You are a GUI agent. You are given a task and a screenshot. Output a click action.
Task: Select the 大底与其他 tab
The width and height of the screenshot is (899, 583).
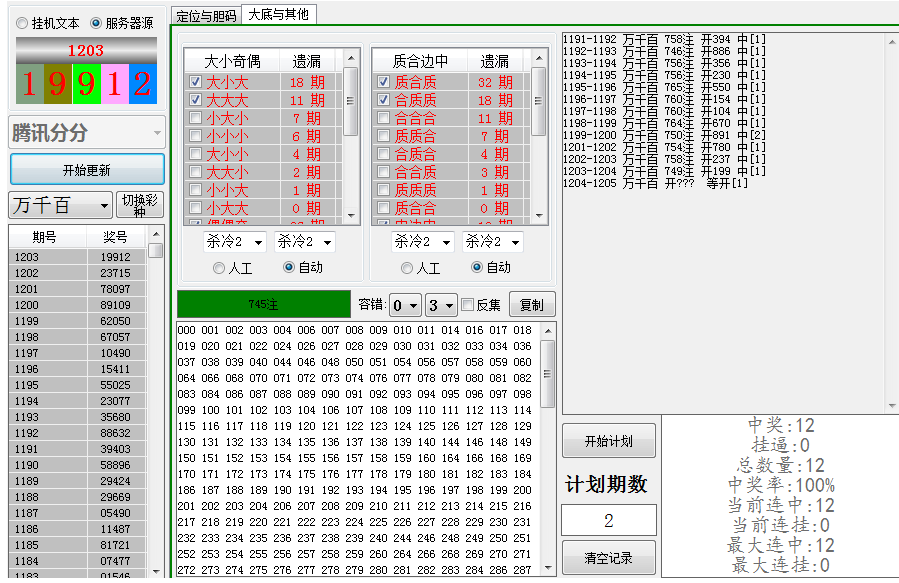(278, 14)
